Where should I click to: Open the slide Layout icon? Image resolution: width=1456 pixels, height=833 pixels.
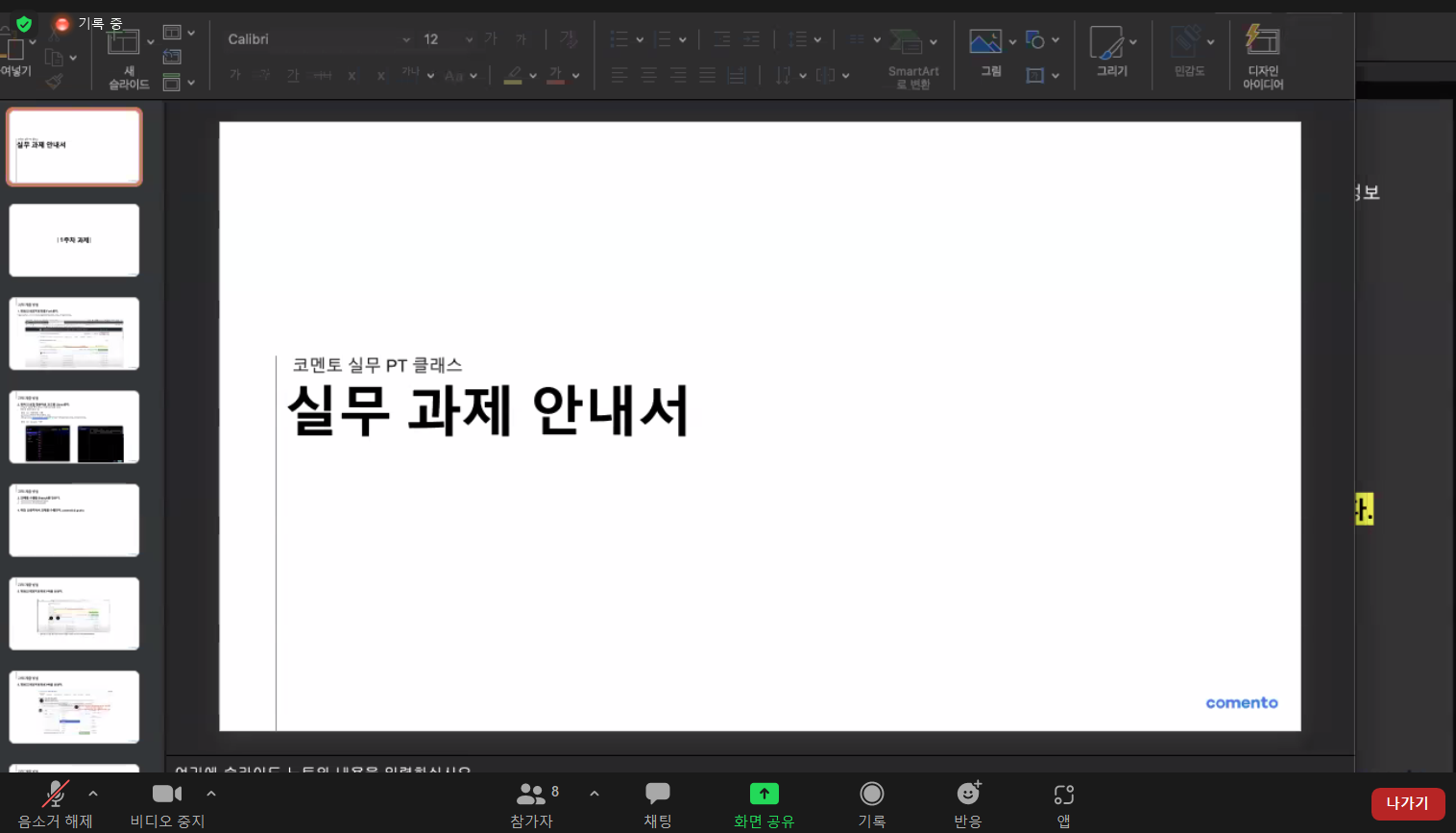[172, 33]
